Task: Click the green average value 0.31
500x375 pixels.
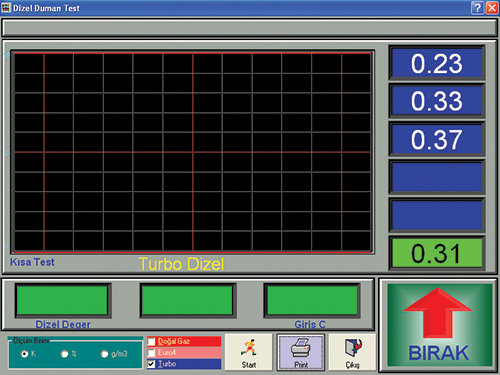Action: 437,253
